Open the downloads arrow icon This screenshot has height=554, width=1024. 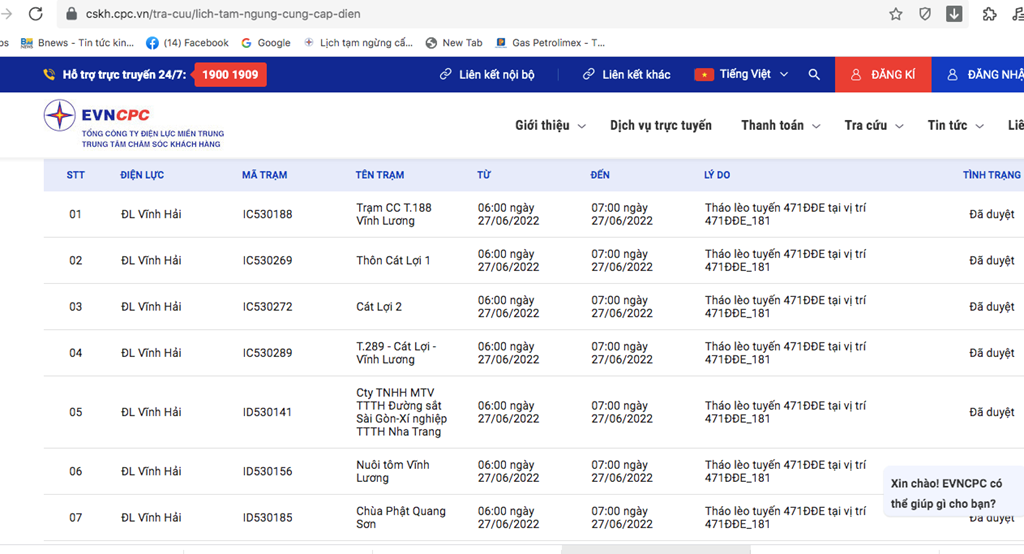[x=954, y=14]
